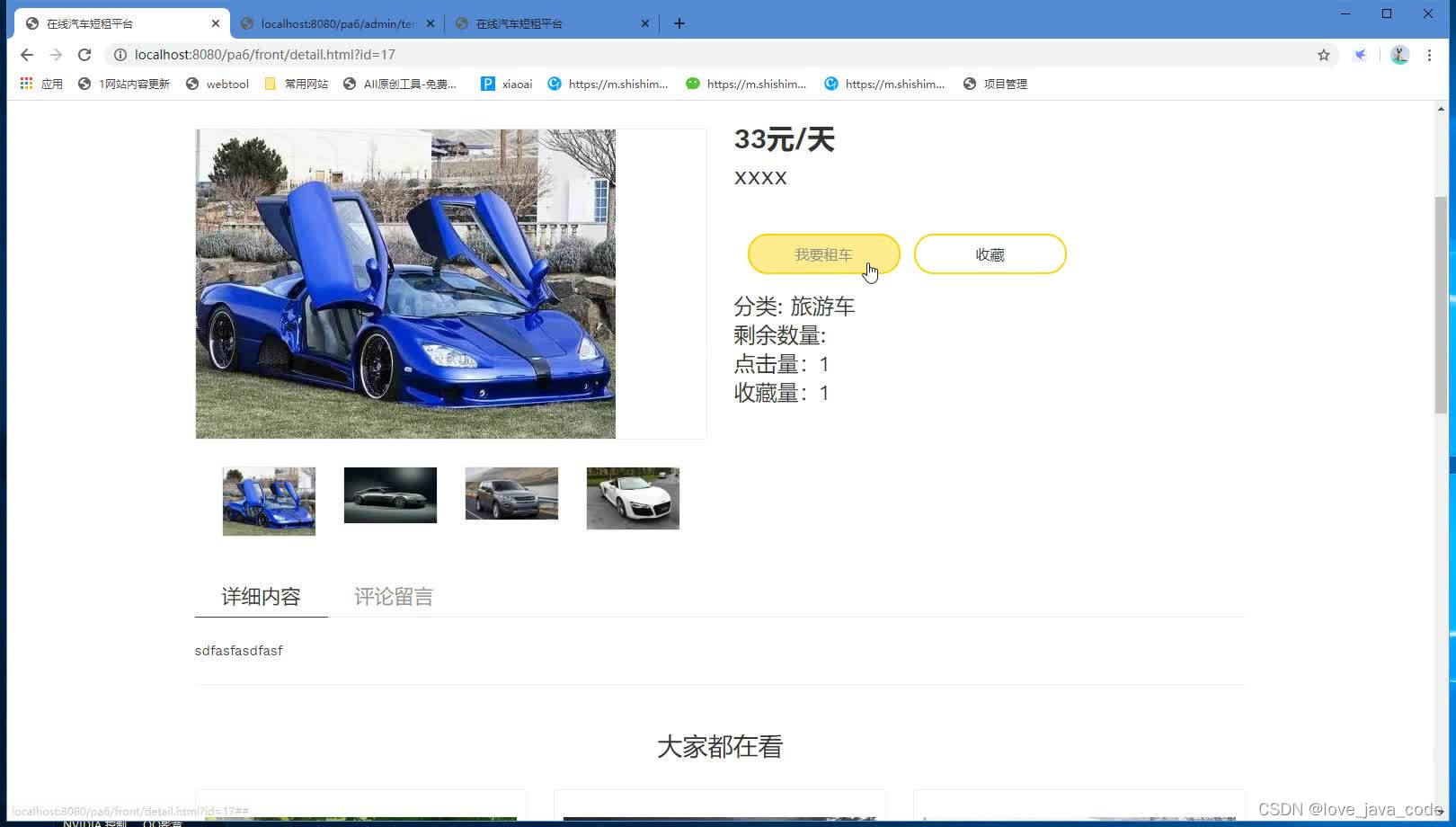Open the 应用 apps bookmark
Screen dimensions: 1456x827
[x=41, y=84]
